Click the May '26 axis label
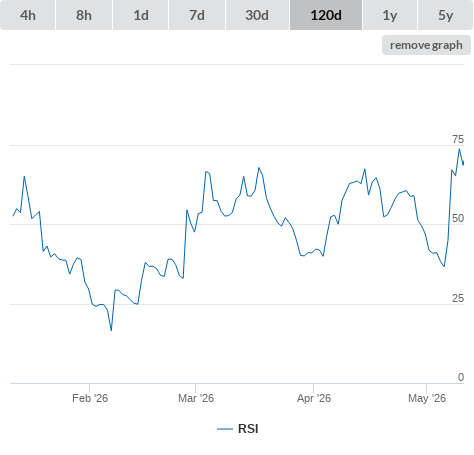Screen dimensions: 474x455 [x=427, y=398]
